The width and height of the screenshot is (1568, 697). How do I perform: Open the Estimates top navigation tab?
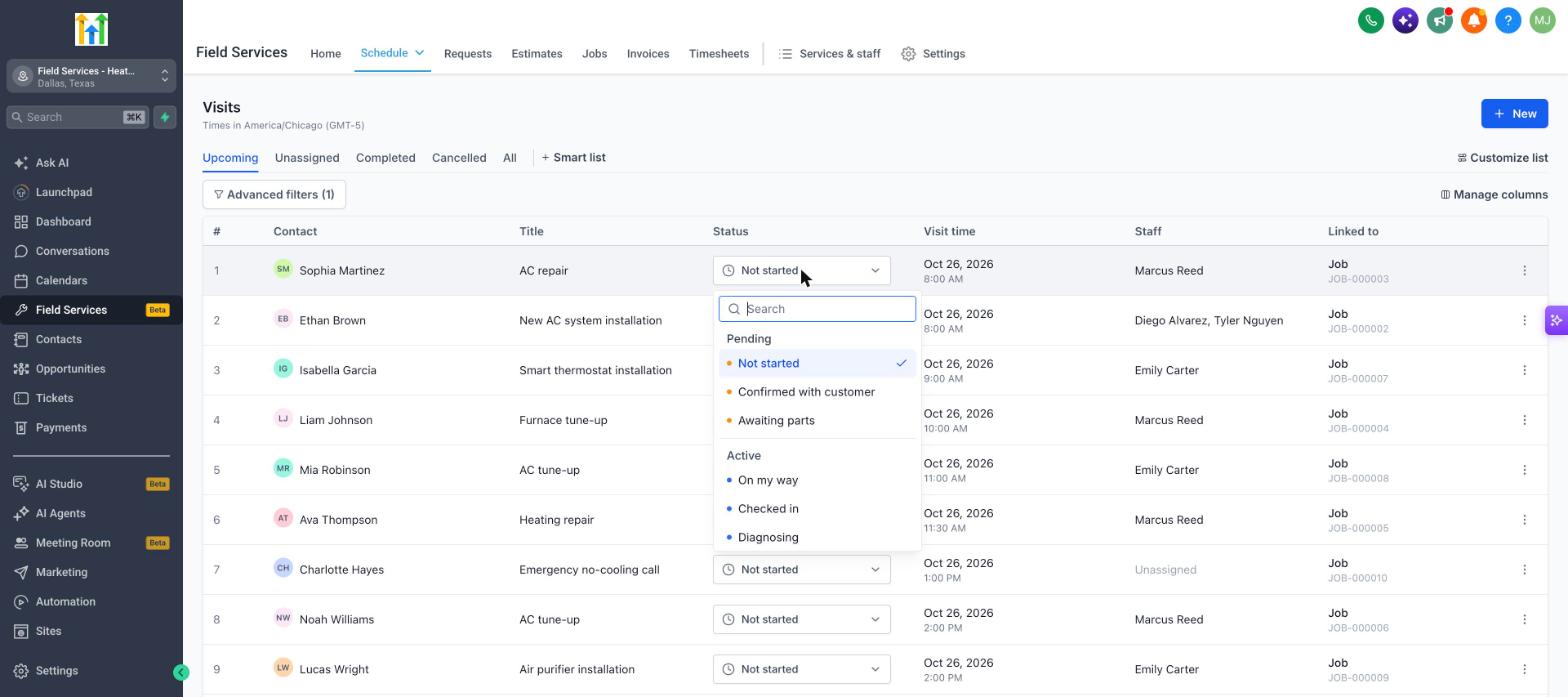[536, 54]
